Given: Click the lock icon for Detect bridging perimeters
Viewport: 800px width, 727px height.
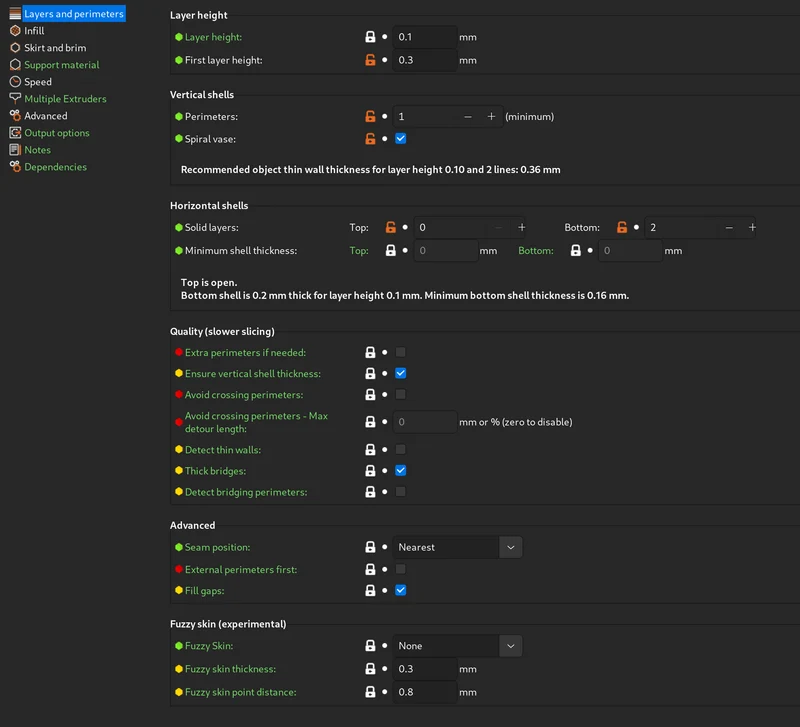Looking at the screenshot, I should [370, 492].
